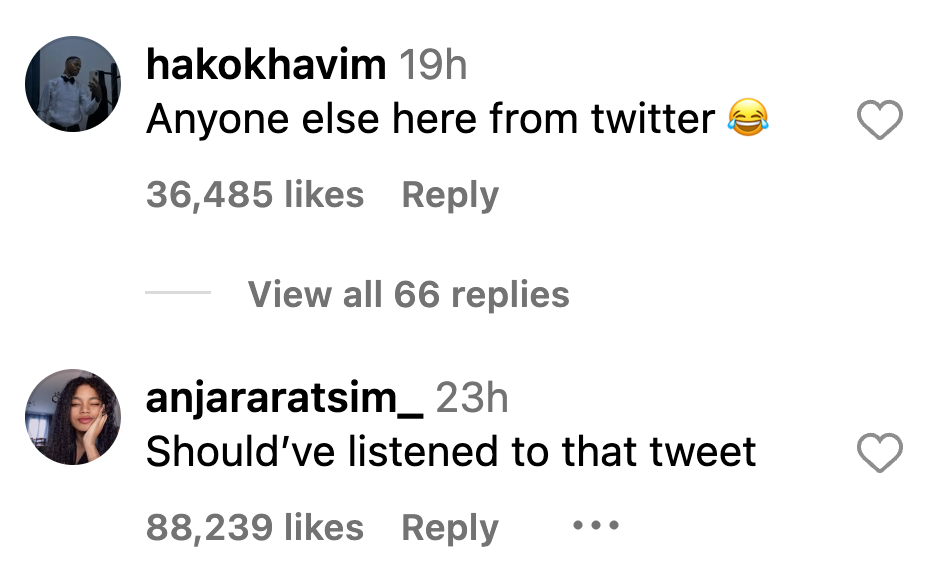The height and width of the screenshot is (576, 940).
Task: Like hakokhavim's comment with the heart icon
Action: [x=880, y=122]
